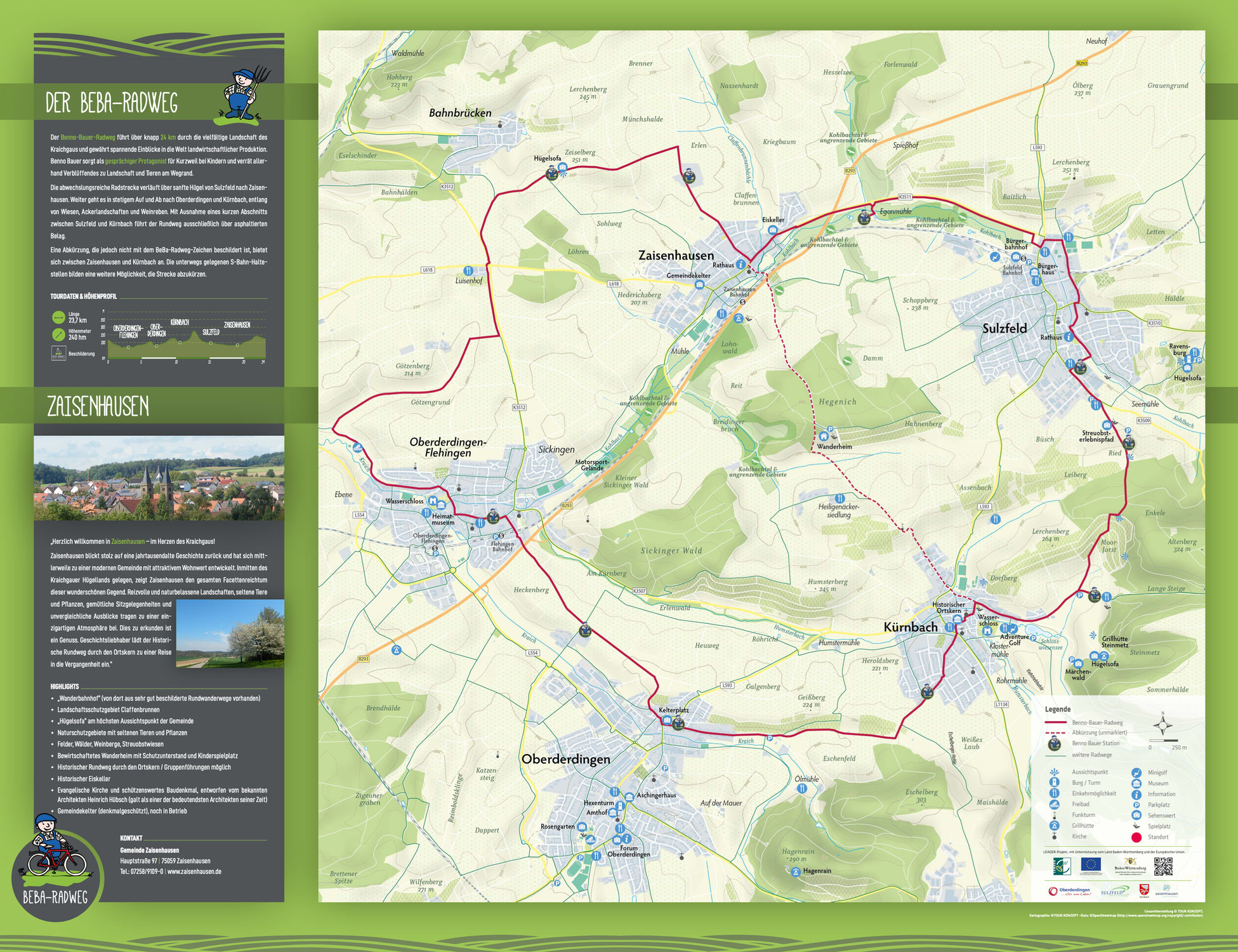
Task: Click the 'Bahnbrücken' label on the map
Action: pyautogui.click(x=460, y=113)
